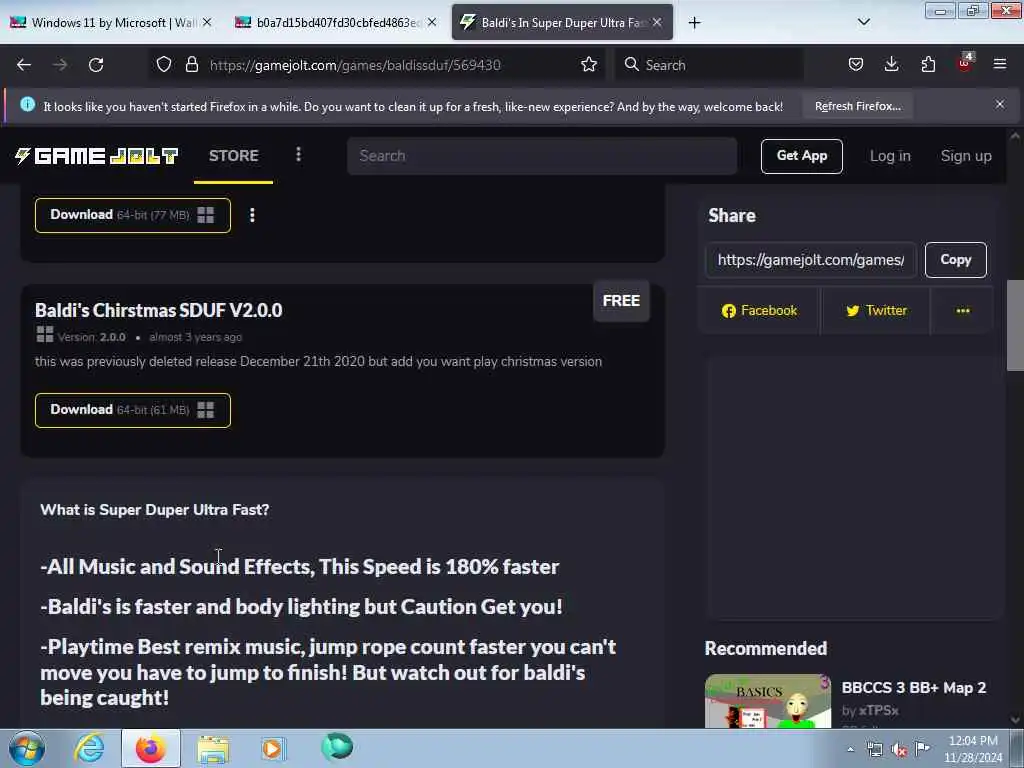Image resolution: width=1024 pixels, height=768 pixels.
Task: Open tracking protection shield icon
Action: tap(164, 65)
